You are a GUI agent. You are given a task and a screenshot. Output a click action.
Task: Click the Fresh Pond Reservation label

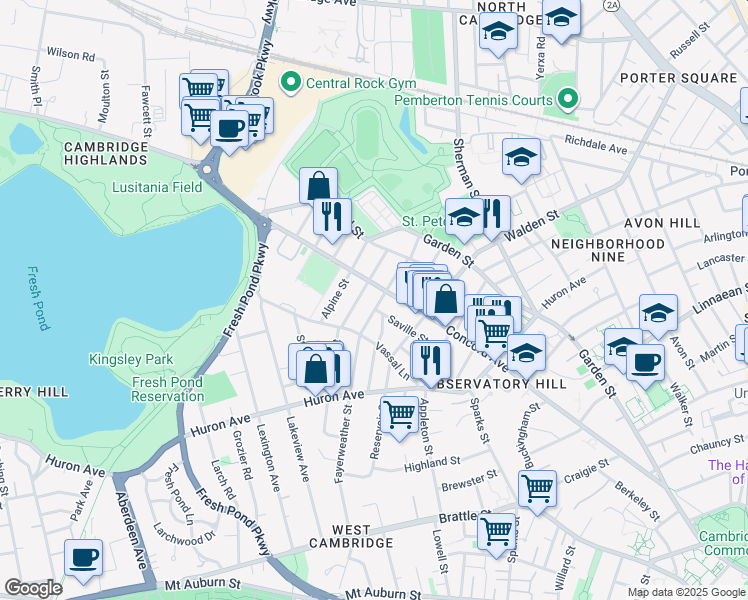[167, 389]
